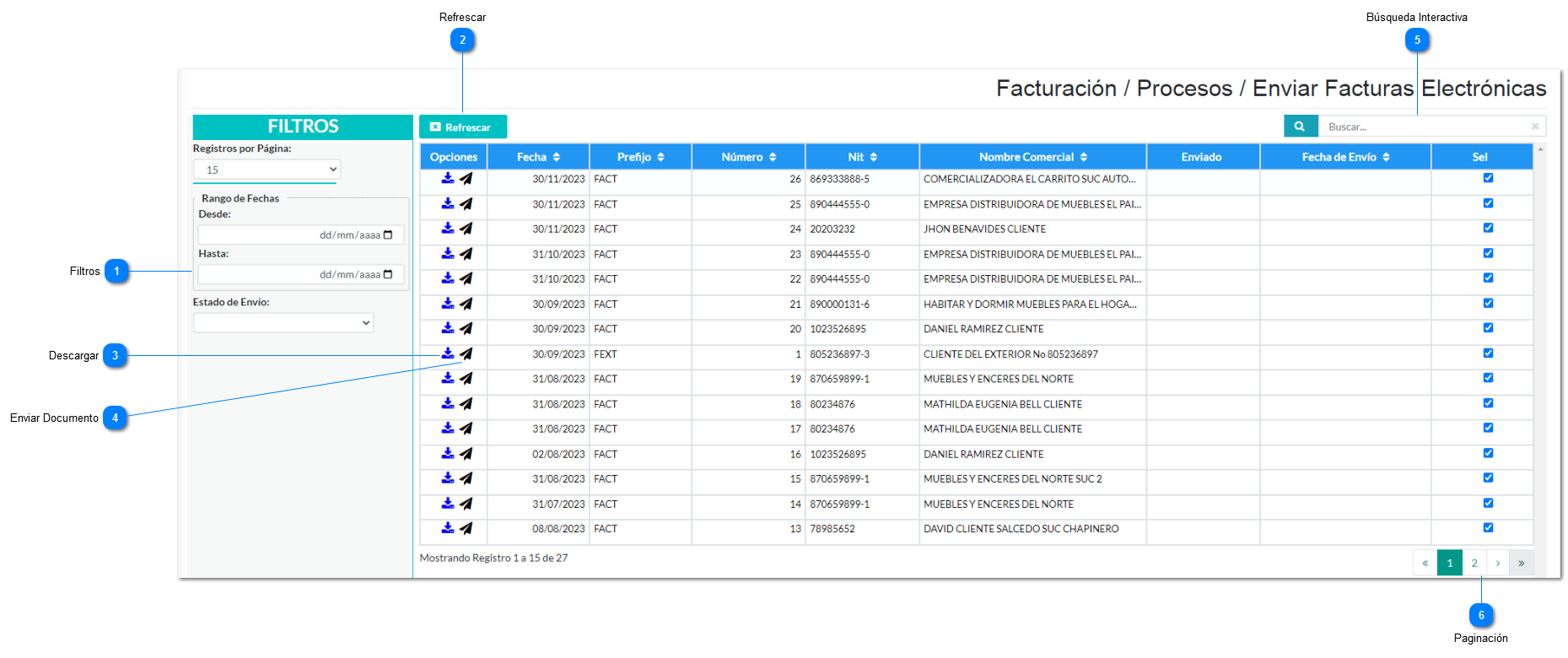1568x658 pixels.
Task: Send invoice FACT number 21
Action: (466, 304)
